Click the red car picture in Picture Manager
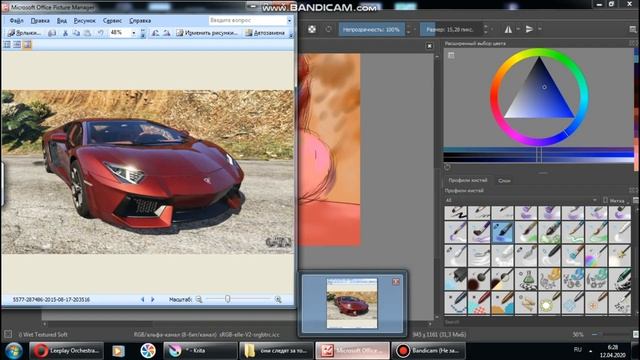Image resolution: width=640 pixels, height=360 pixels. pyautogui.click(x=147, y=172)
